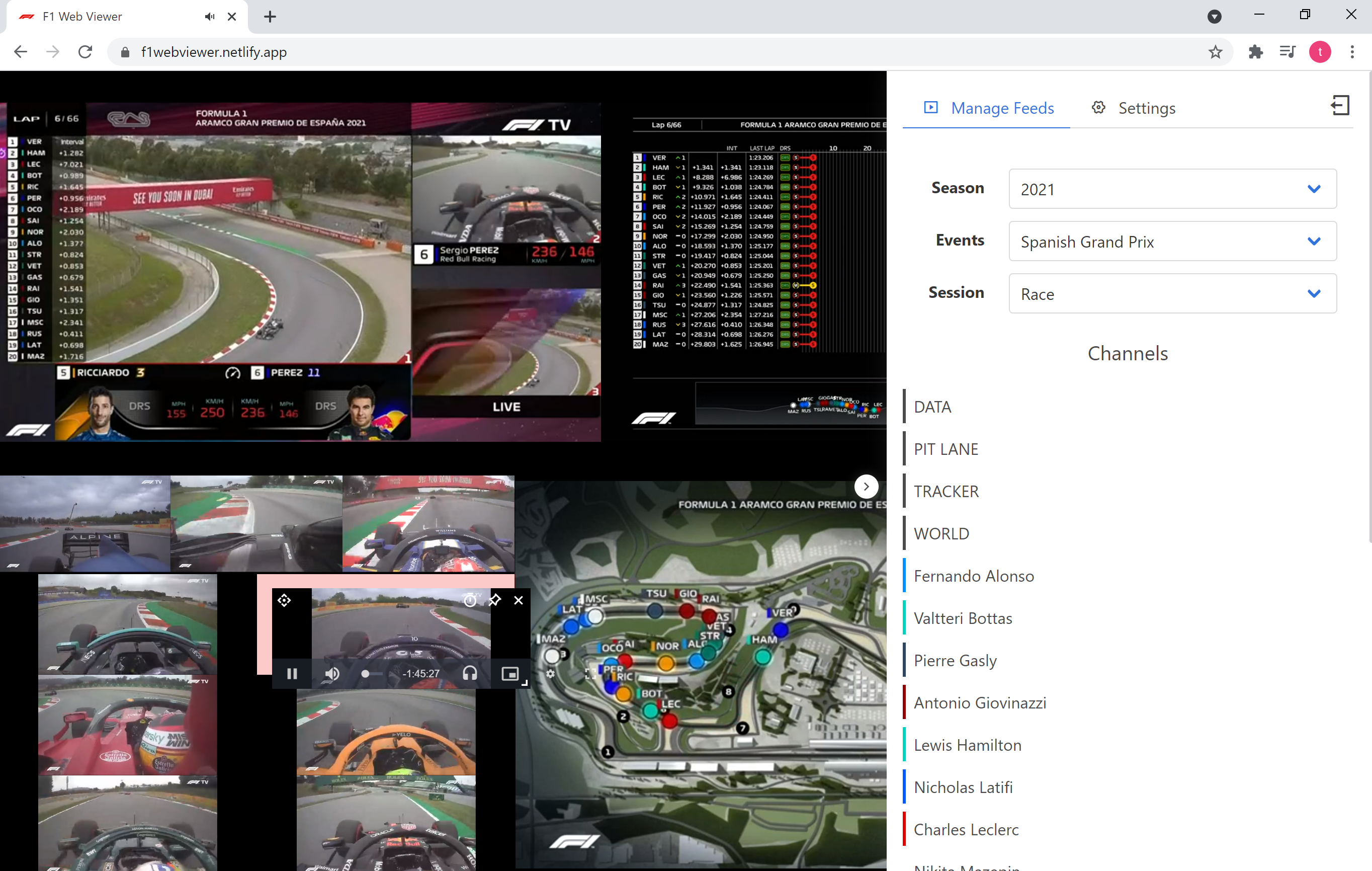Mute the tab via speaker icon in browser tab
The image size is (1372, 871).
coord(210,17)
